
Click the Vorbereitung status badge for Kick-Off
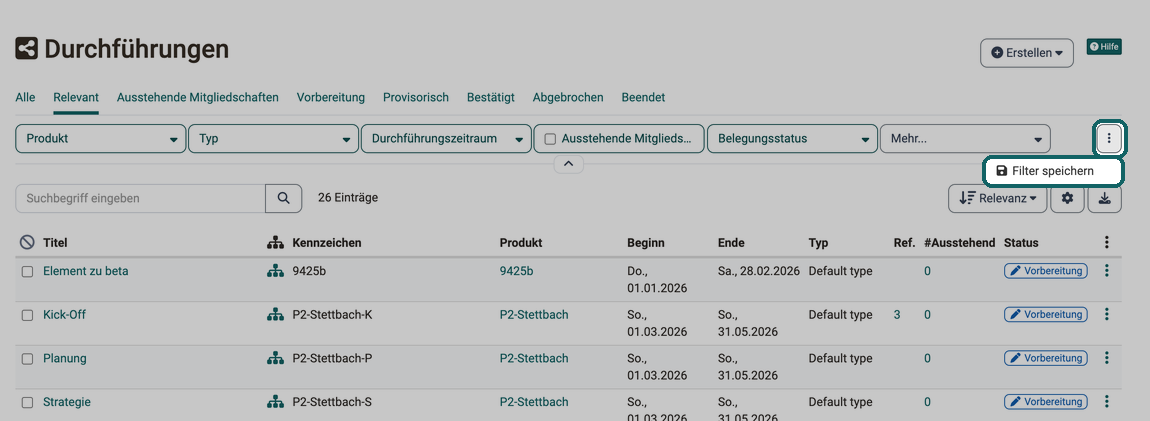point(1046,315)
